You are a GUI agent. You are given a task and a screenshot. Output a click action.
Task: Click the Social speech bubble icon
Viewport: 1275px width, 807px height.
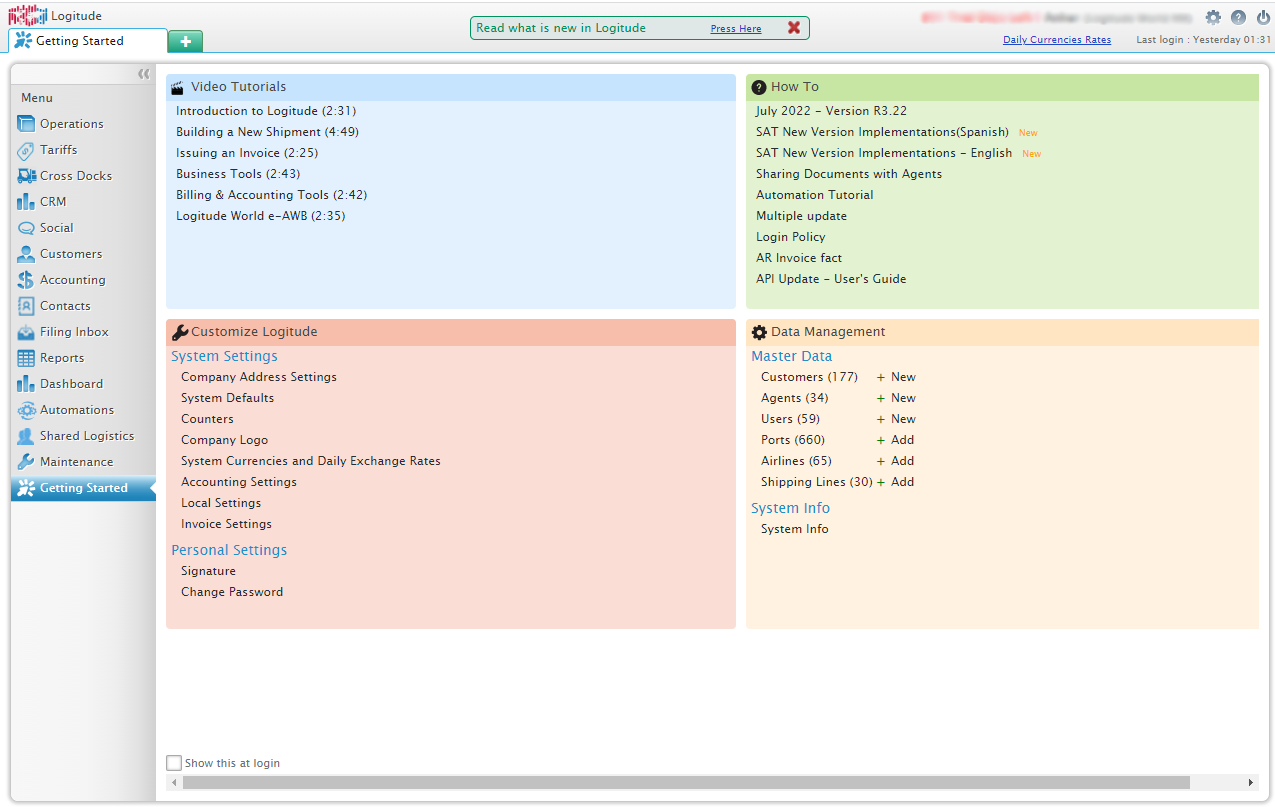point(26,228)
